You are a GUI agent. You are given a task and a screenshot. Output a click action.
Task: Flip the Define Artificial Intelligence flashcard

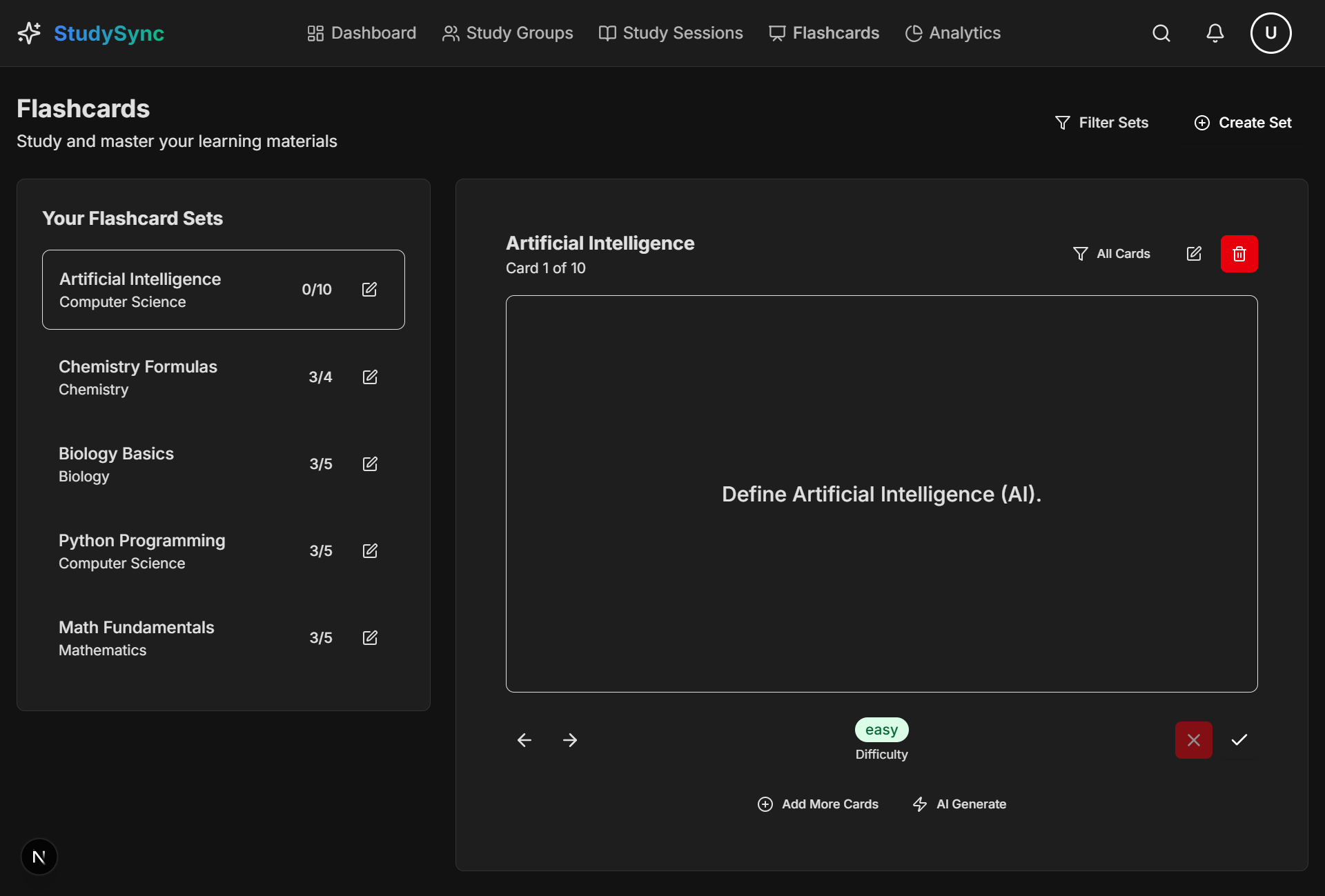881,494
